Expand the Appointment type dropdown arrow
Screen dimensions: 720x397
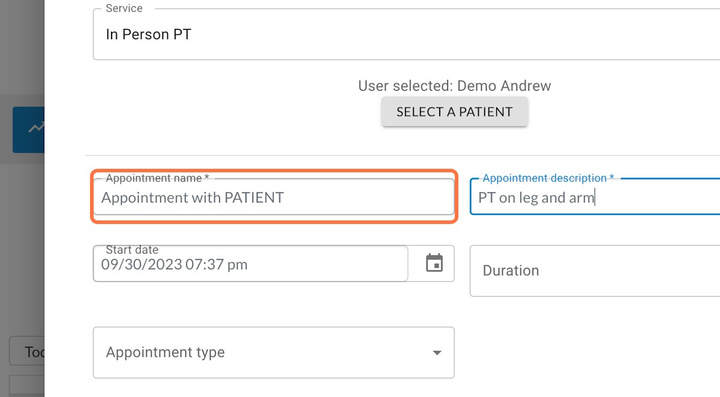pyautogui.click(x=437, y=352)
